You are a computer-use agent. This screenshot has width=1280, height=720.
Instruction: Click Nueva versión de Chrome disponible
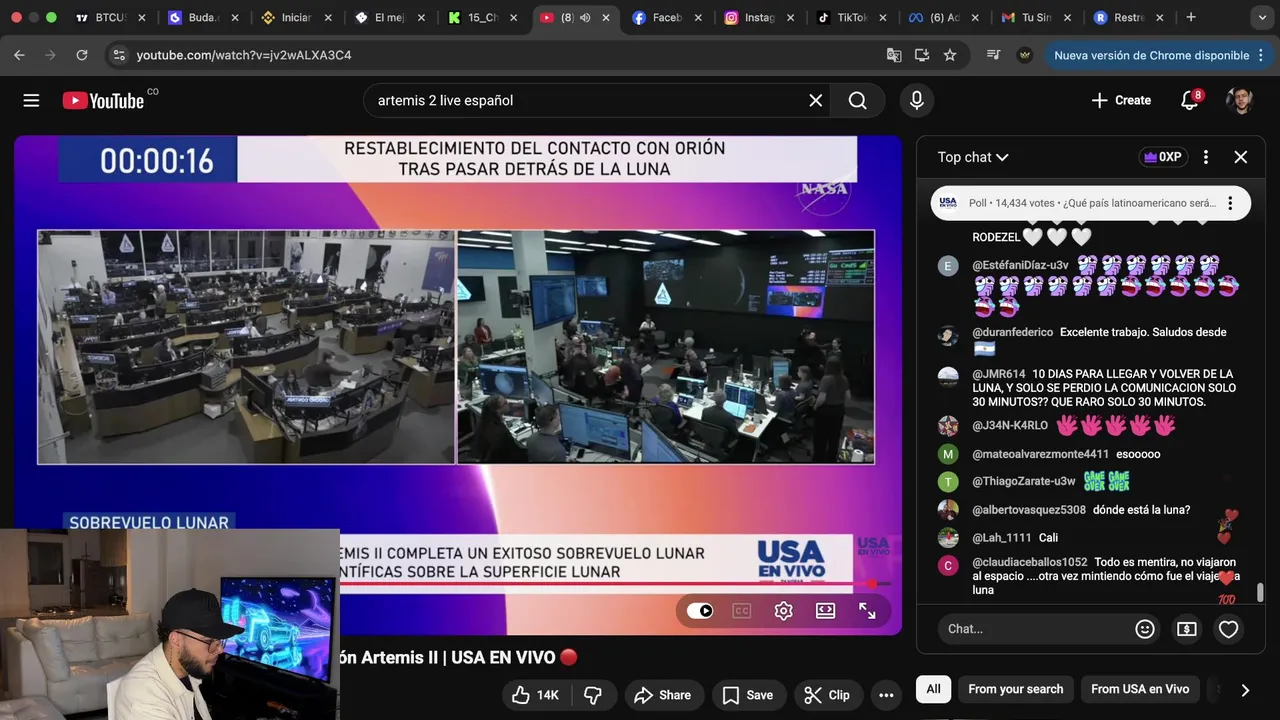(x=1151, y=55)
